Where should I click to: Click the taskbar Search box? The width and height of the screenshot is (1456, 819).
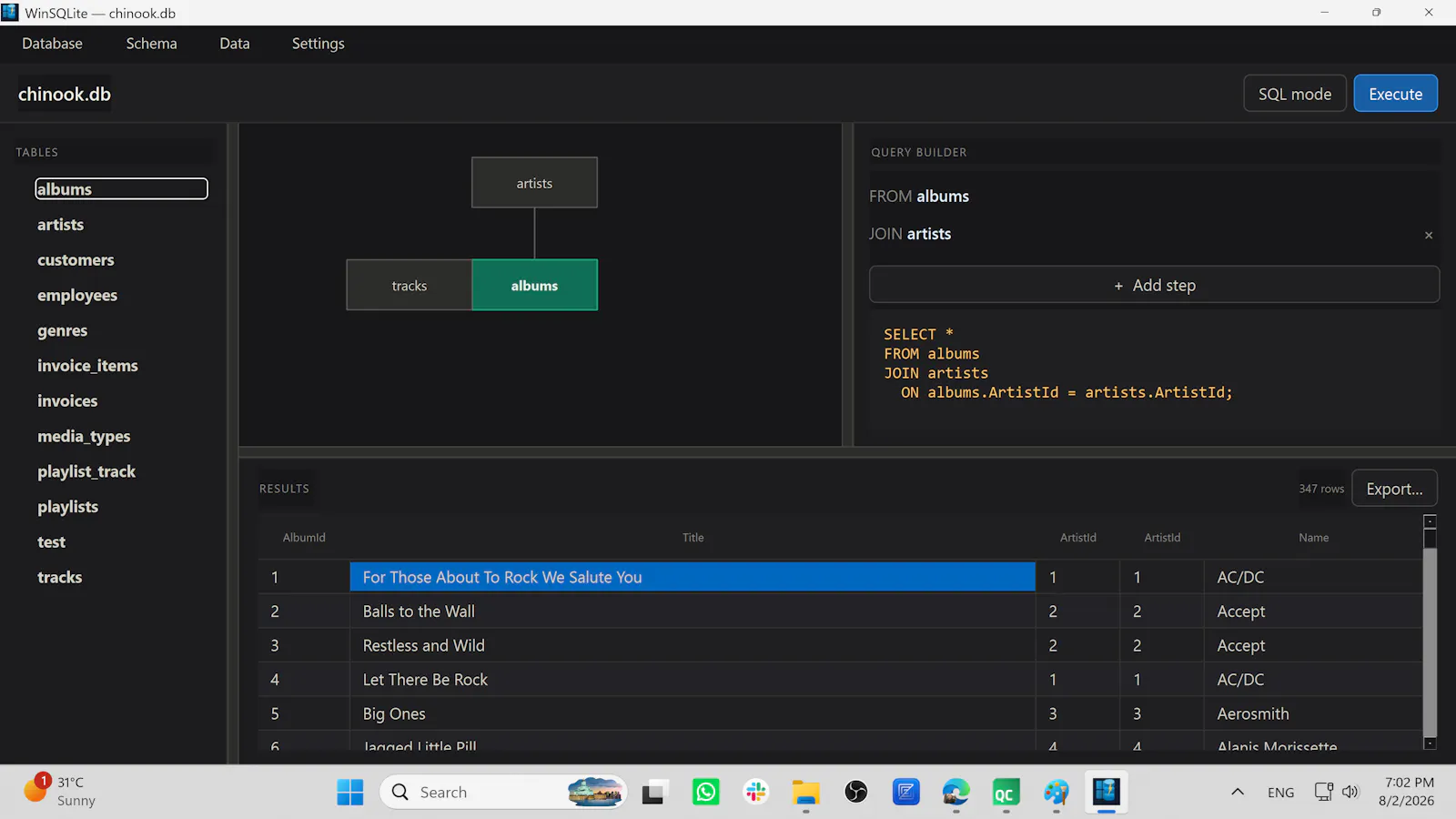coord(503,792)
